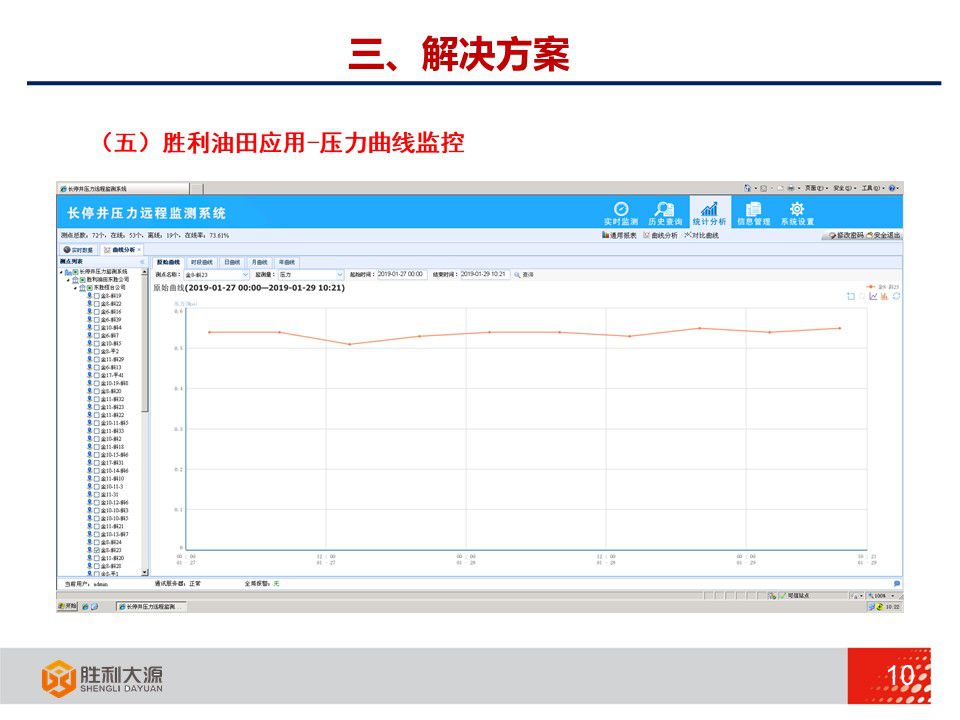This screenshot has height=720, width=960.
Task: Collapse the 东胜桓台公司 tree node
Action: [75, 288]
